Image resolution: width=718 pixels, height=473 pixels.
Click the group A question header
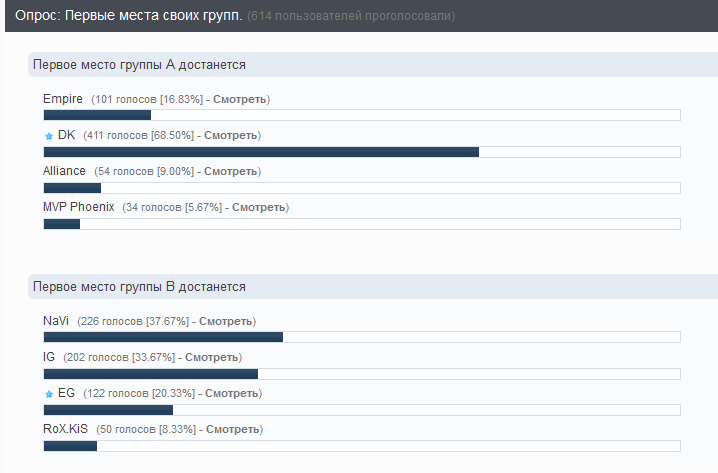click(139, 65)
